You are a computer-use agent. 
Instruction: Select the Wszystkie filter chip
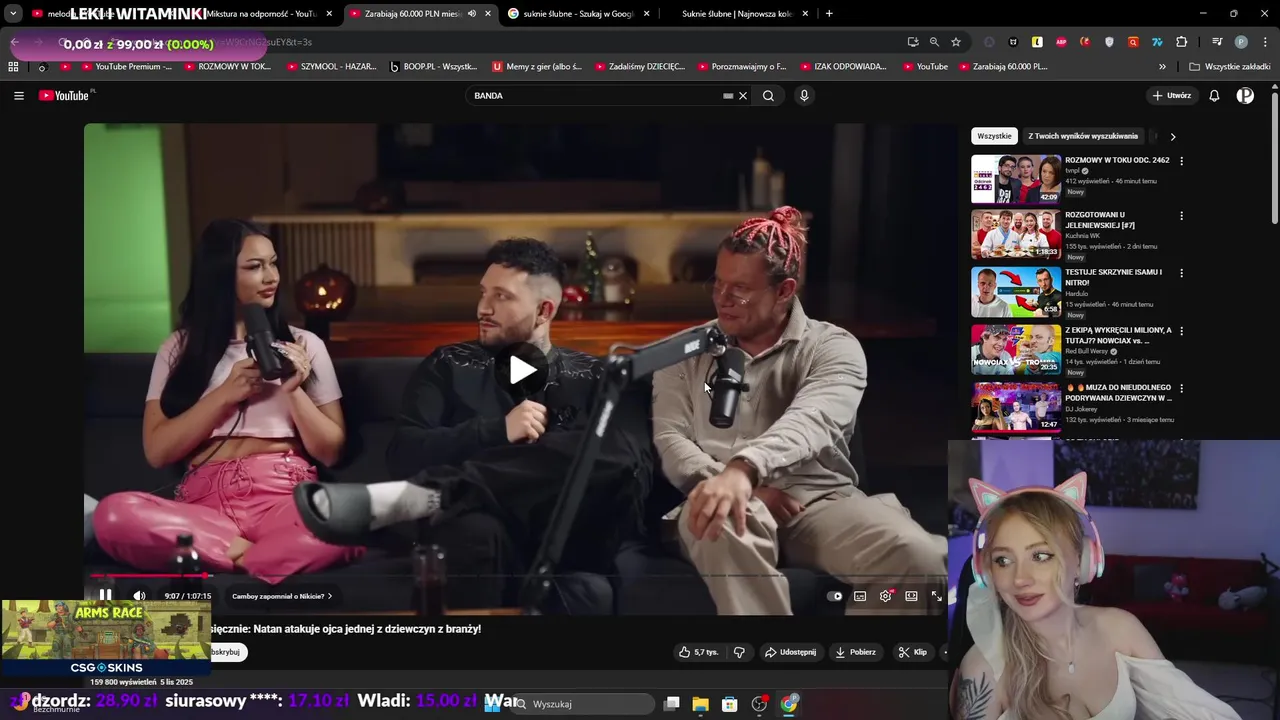[994, 136]
